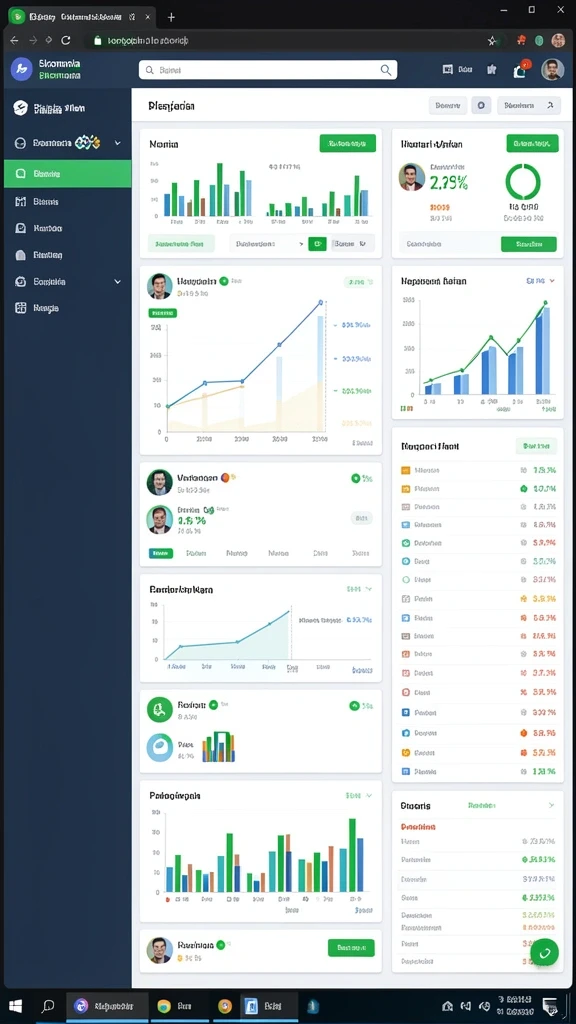Open the gray dropdown with arrow in the page title bar

(x=529, y=105)
